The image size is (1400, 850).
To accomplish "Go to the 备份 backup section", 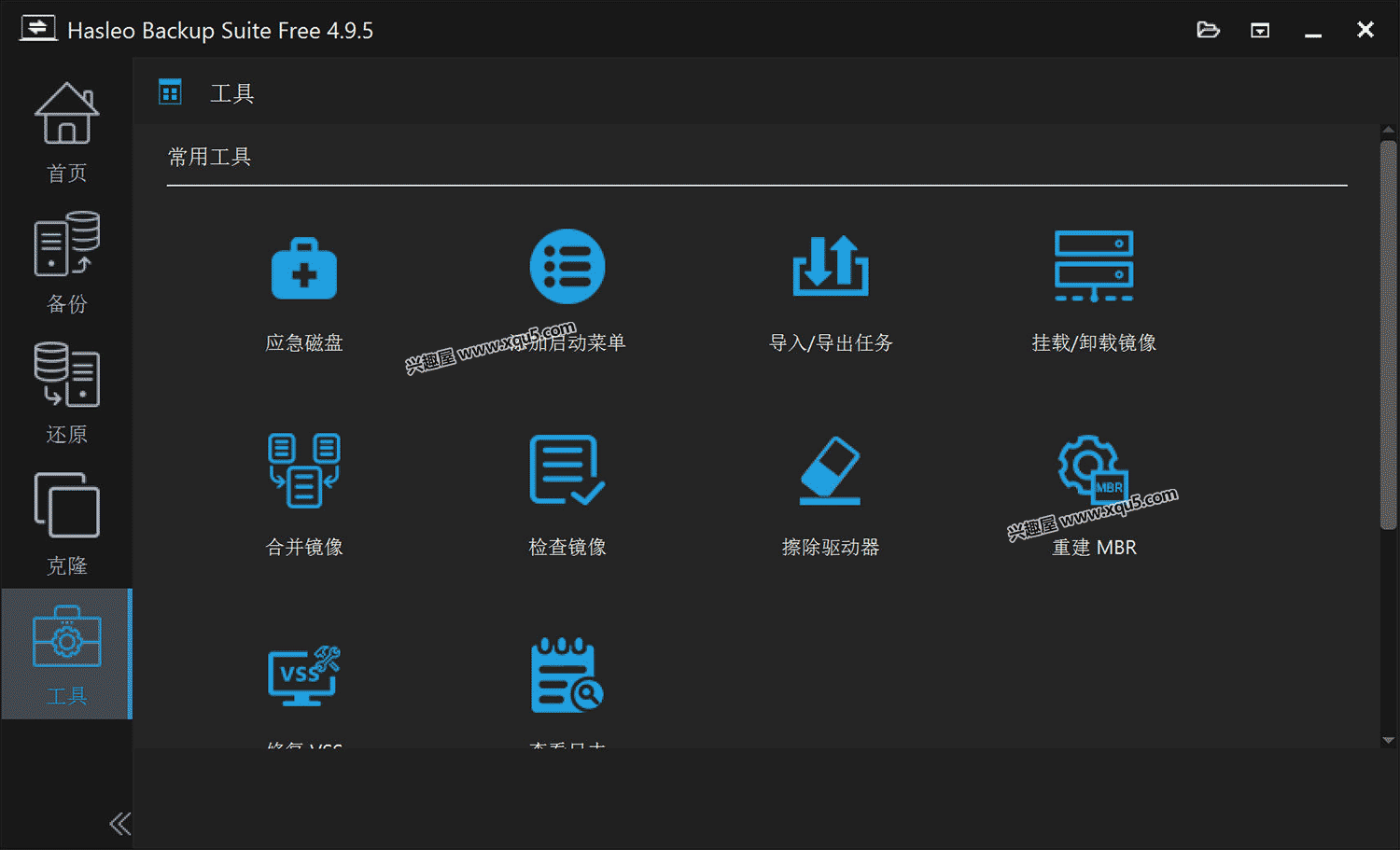I will (66, 262).
